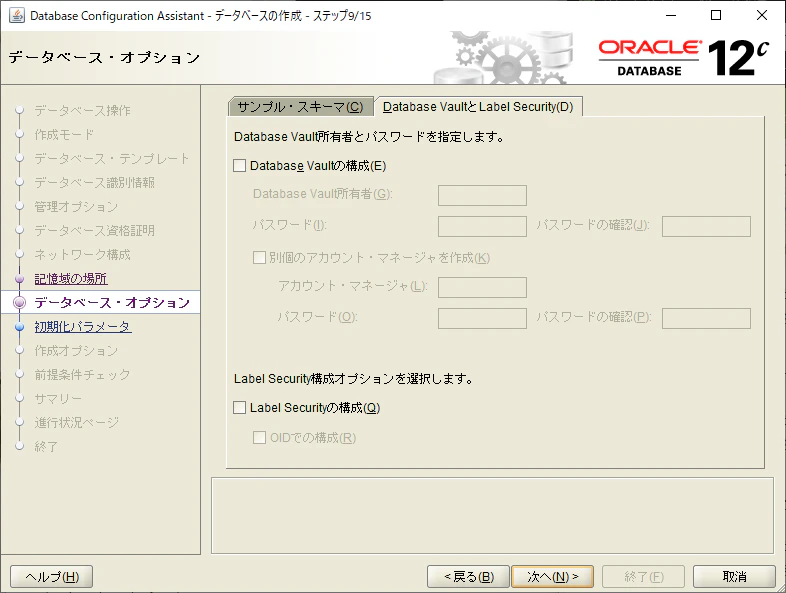The width and height of the screenshot is (786, 593).
Task: Click the データベース資格証明 step in sidebar
Action: click(x=94, y=231)
